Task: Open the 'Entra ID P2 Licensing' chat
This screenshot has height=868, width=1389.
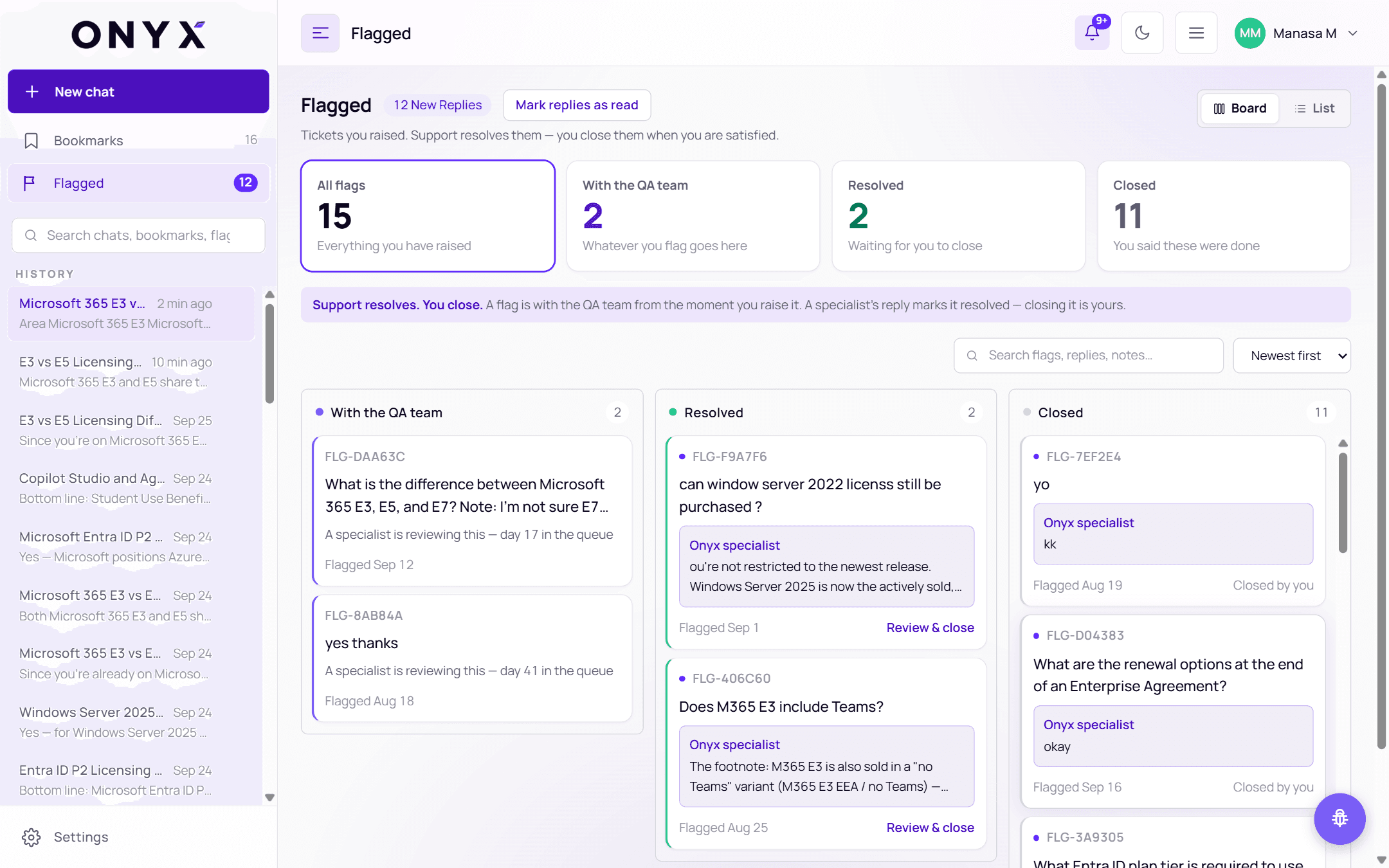Action: click(x=131, y=780)
